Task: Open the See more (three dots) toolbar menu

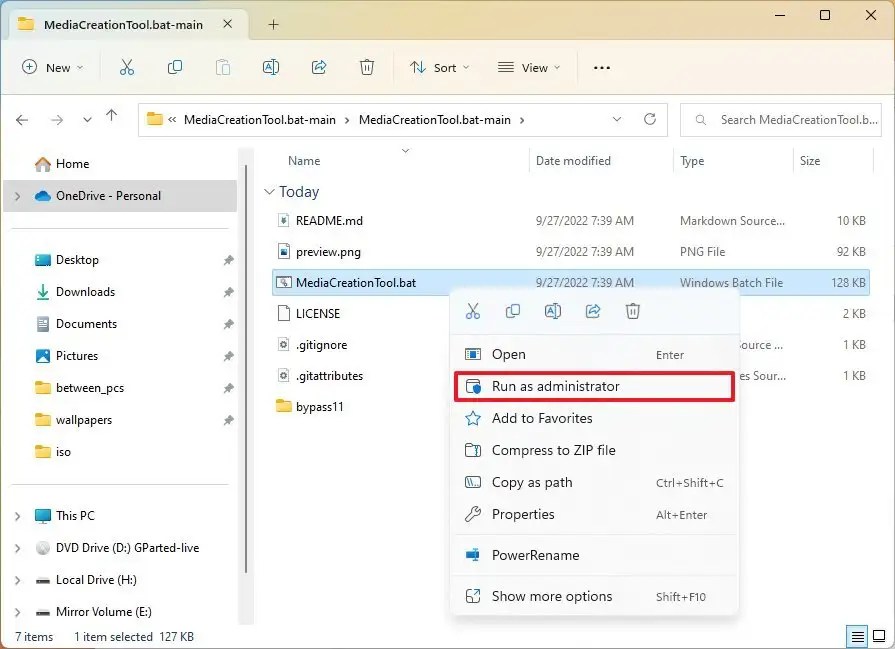Action: click(x=602, y=67)
